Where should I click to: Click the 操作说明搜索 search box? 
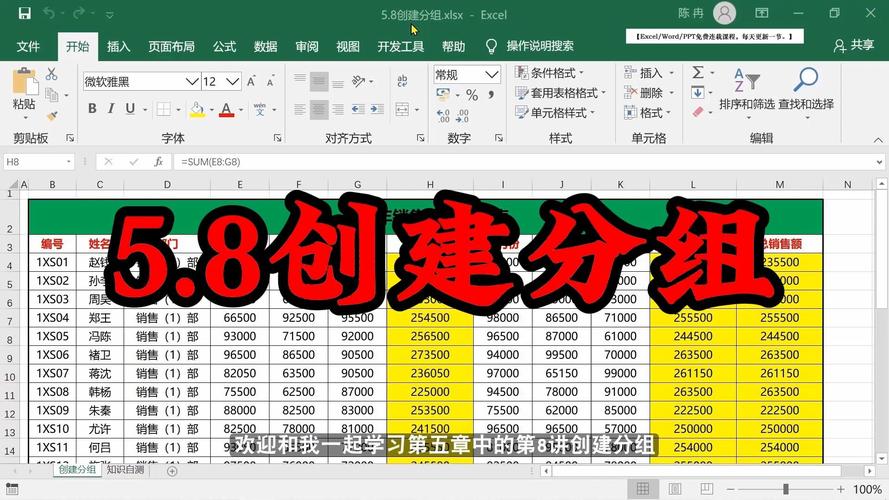click(x=540, y=46)
